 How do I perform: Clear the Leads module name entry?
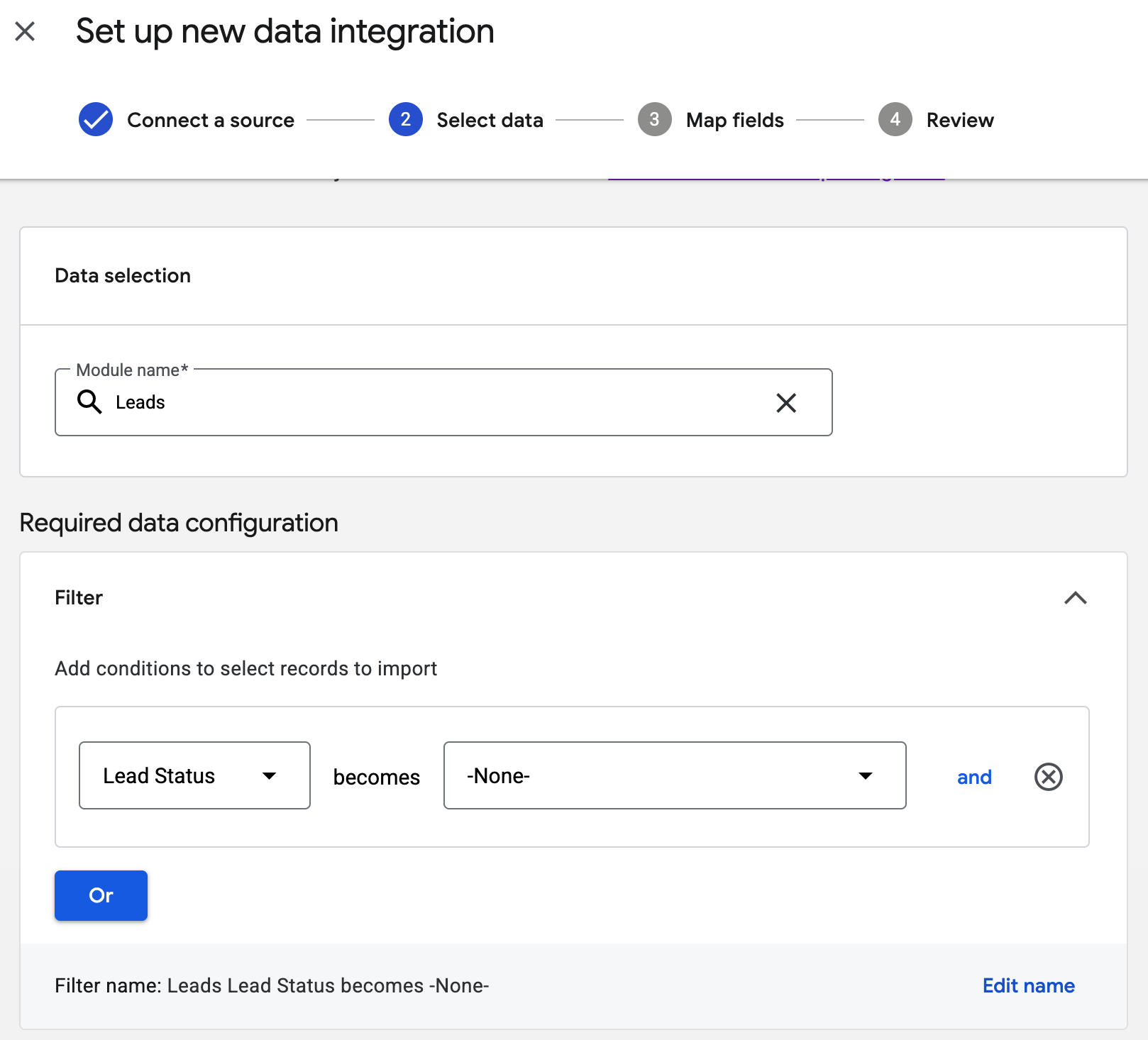click(x=785, y=403)
